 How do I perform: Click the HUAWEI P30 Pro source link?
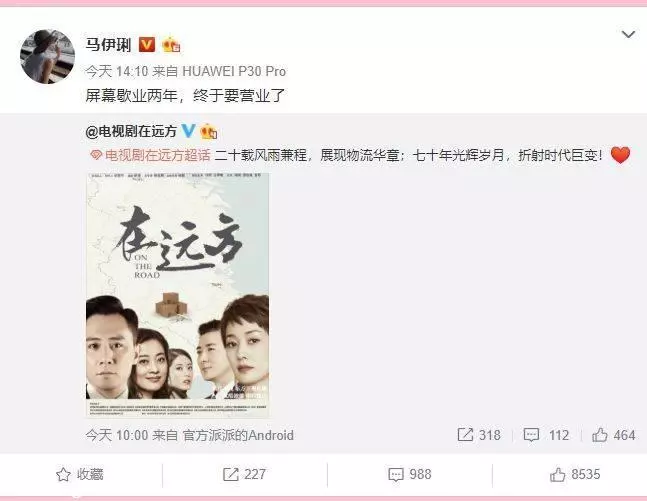[x=234, y=71]
